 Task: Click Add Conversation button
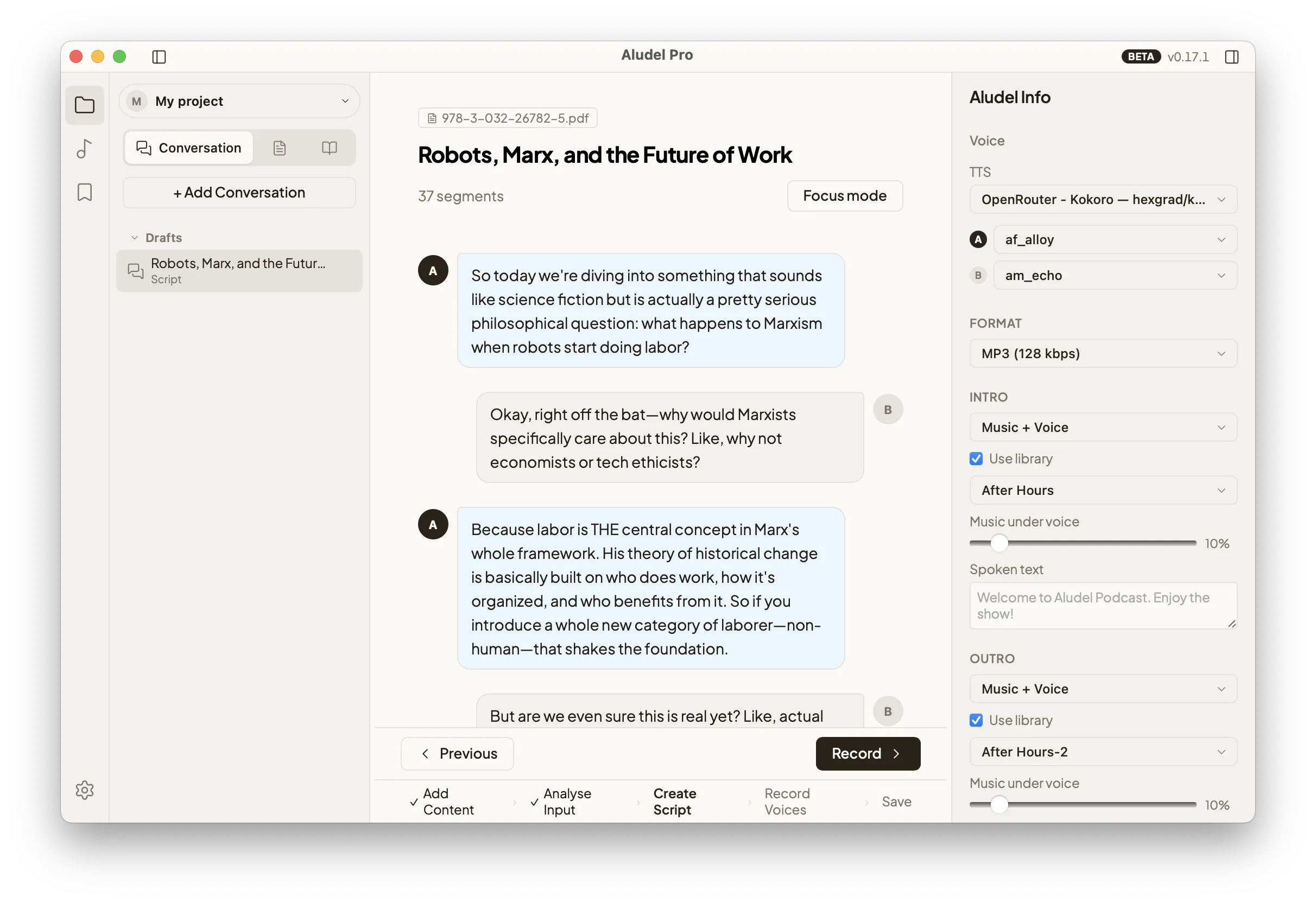[x=239, y=193]
